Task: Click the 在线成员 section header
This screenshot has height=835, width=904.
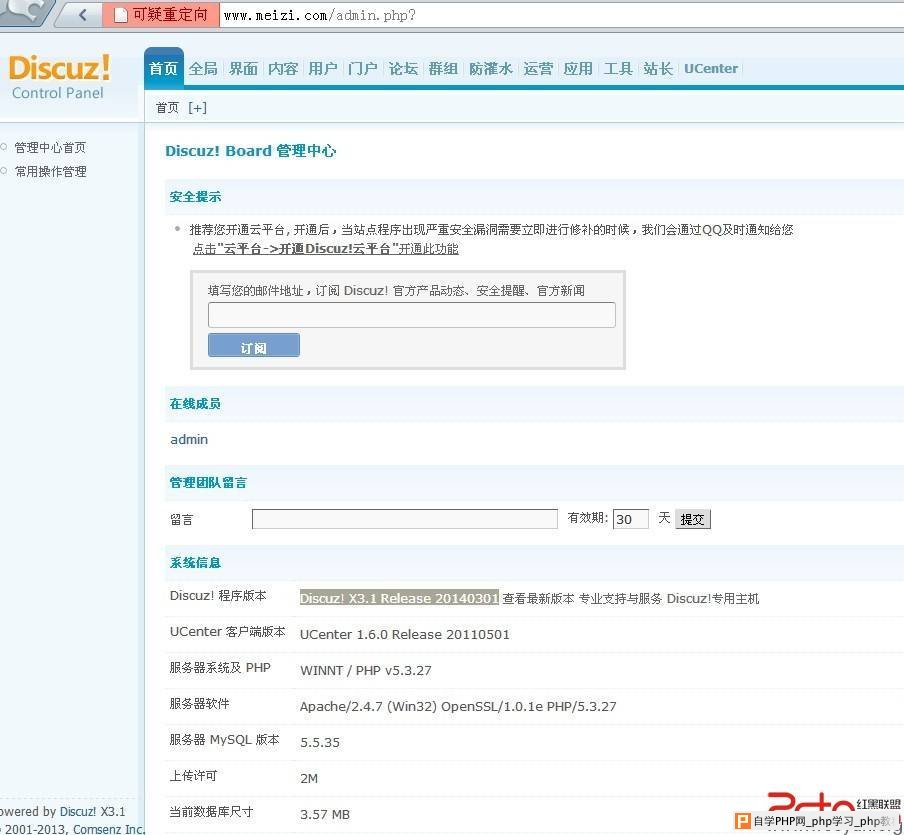Action: [195, 404]
